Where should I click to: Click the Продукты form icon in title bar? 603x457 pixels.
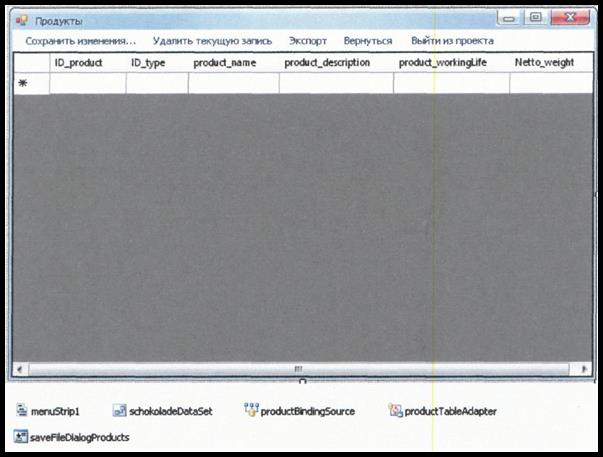click(22, 20)
